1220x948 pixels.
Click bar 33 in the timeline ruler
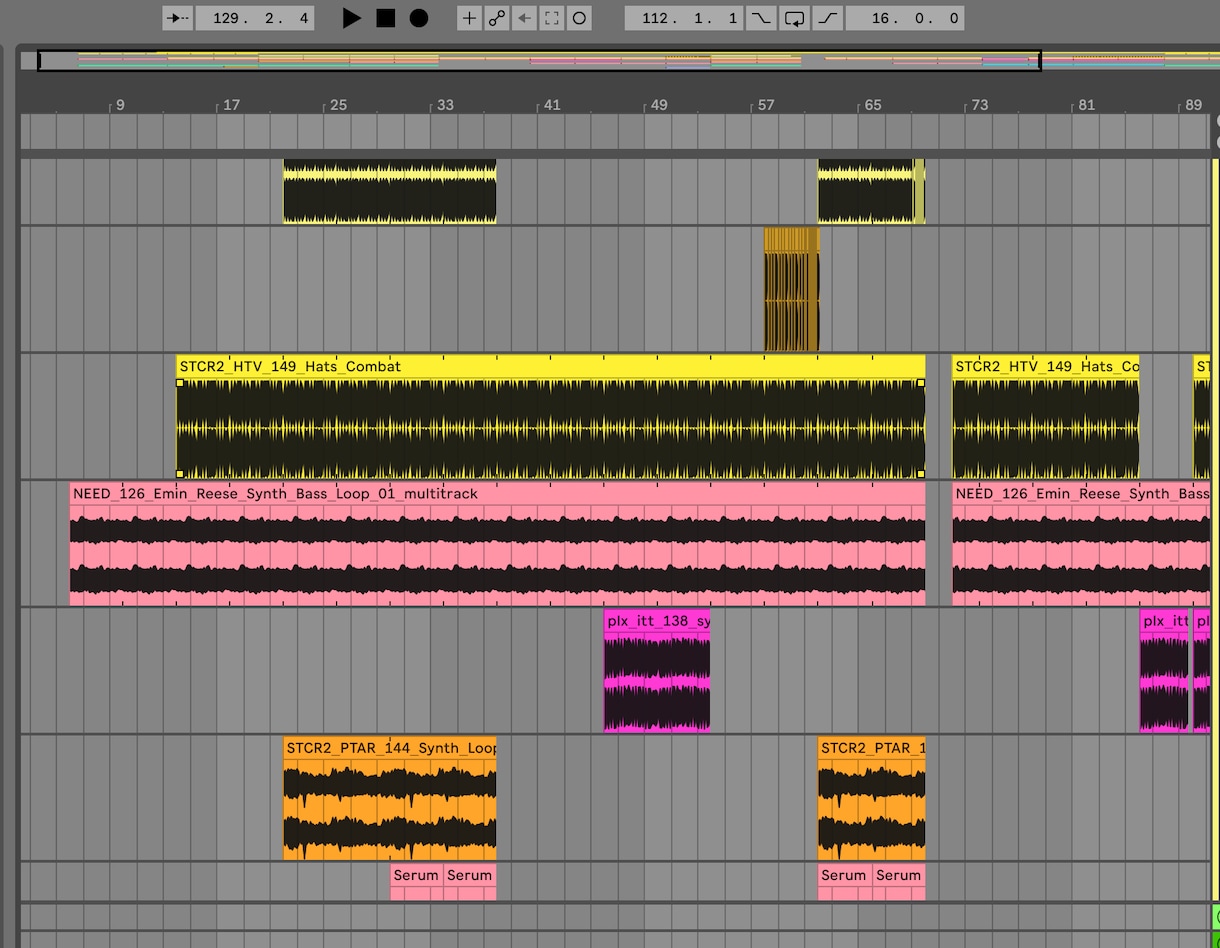pos(445,105)
